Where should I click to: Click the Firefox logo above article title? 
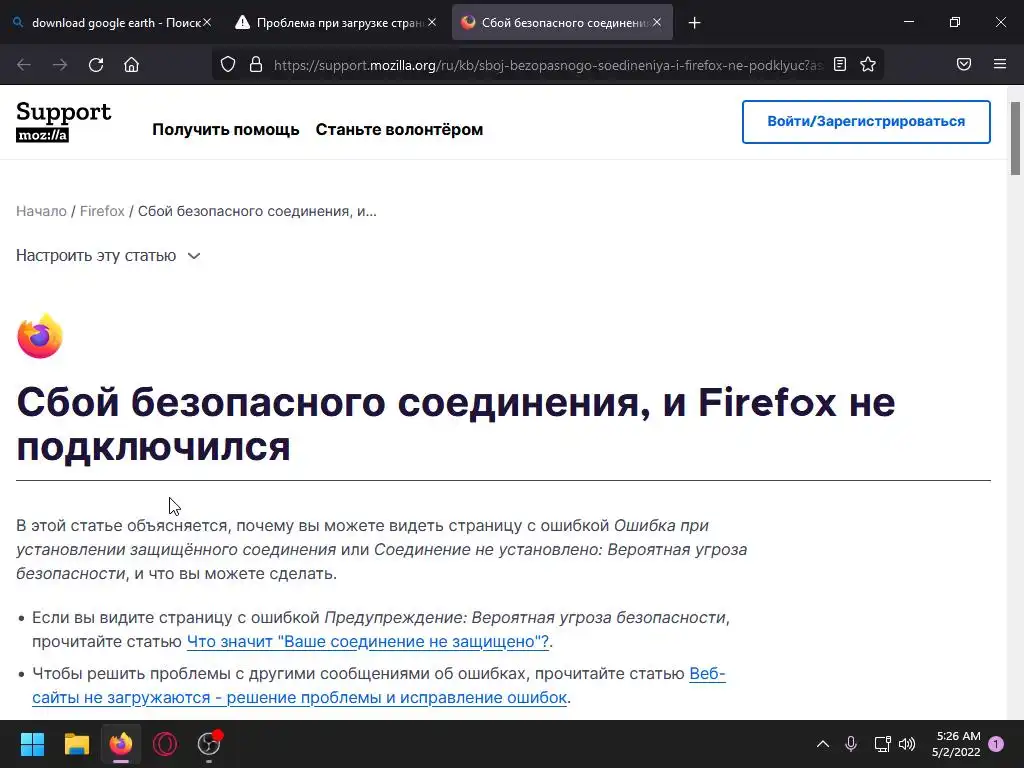tap(39, 336)
